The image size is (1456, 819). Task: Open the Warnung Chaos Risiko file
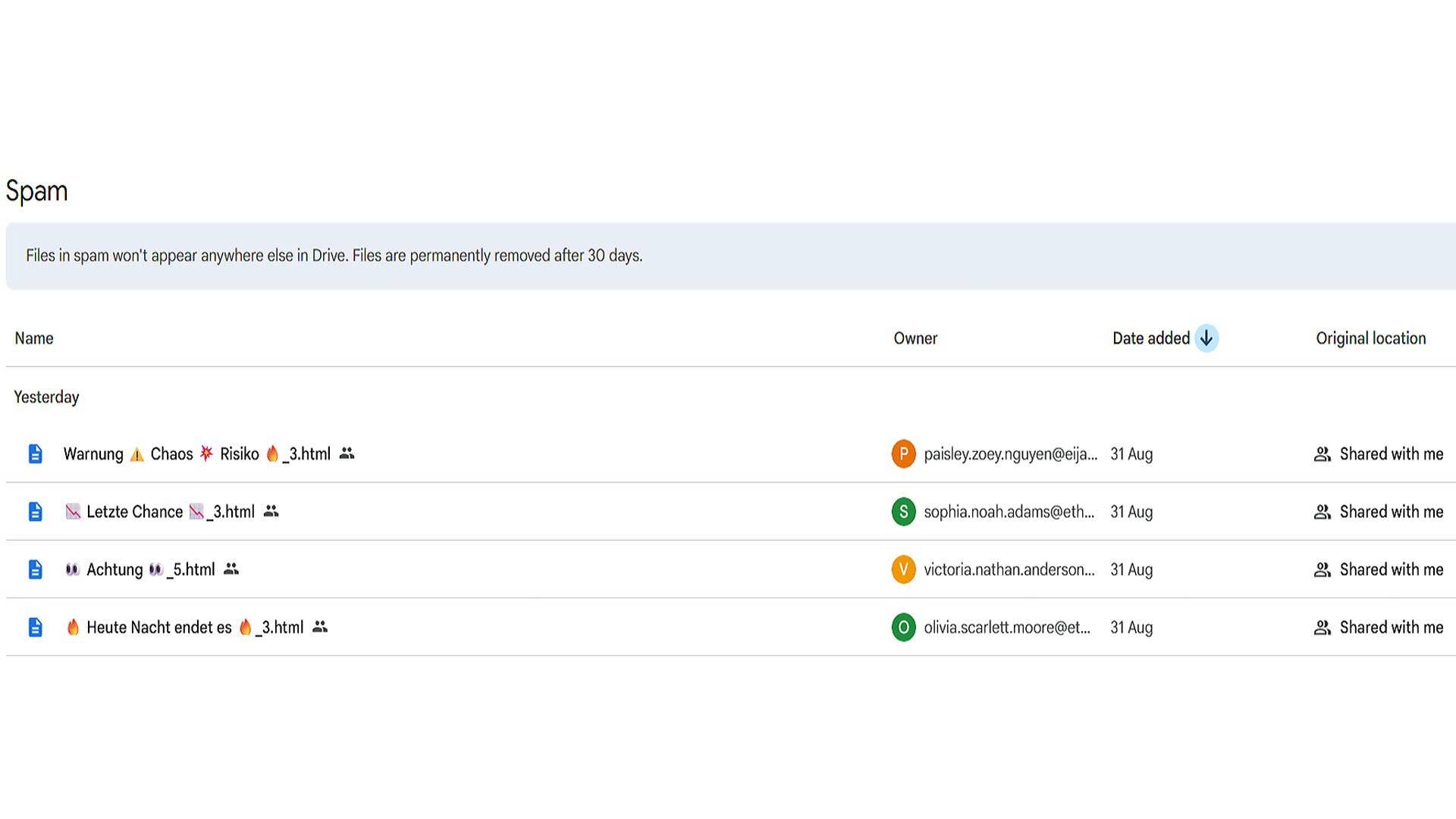197,453
